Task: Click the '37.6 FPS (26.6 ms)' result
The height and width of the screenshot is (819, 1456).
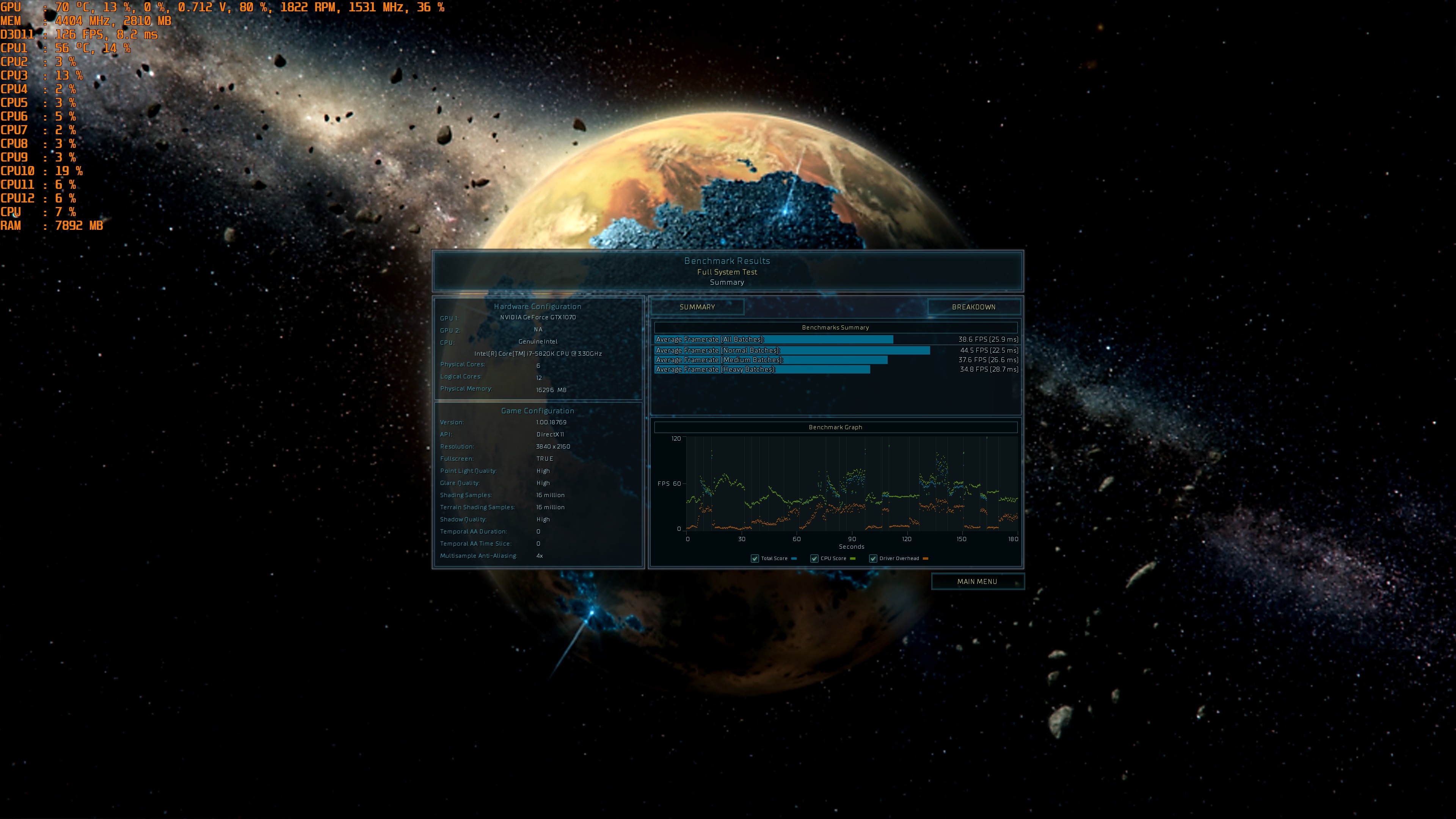Action: point(988,360)
